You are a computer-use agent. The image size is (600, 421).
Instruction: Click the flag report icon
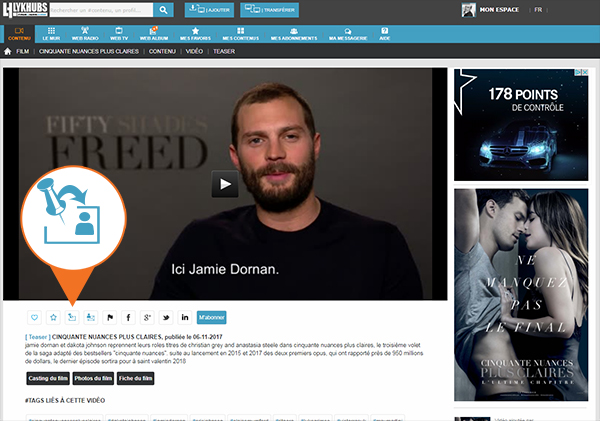(x=109, y=317)
